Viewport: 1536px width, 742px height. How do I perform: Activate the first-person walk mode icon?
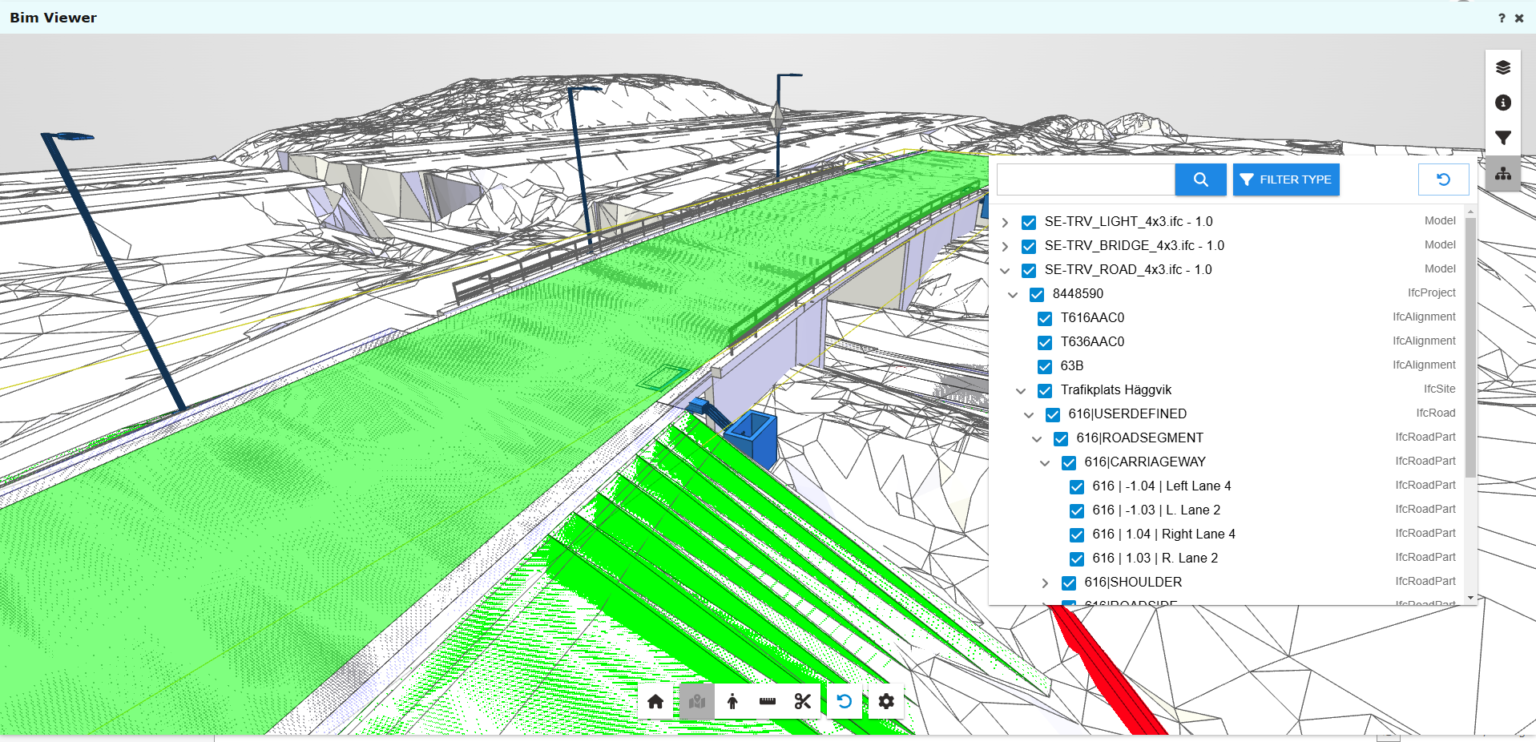pos(732,701)
